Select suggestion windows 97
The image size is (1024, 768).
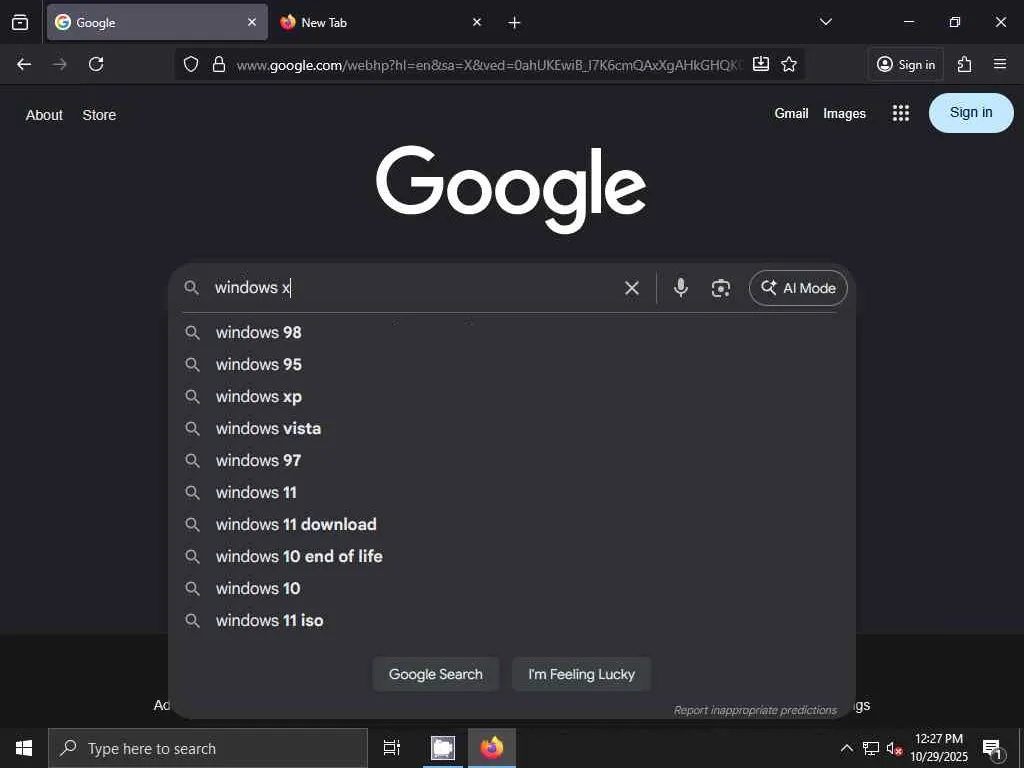click(x=511, y=460)
